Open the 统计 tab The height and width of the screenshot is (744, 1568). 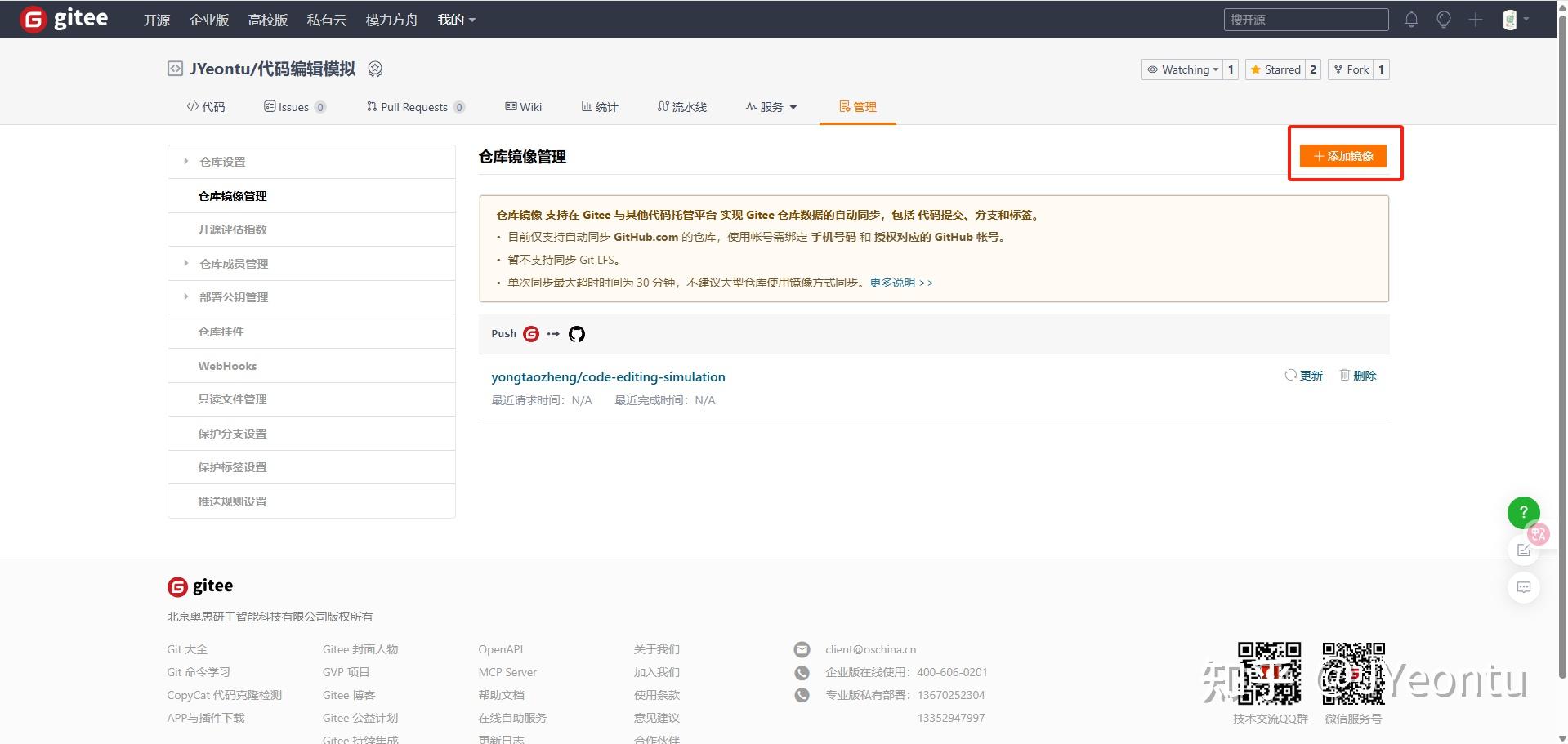[599, 106]
